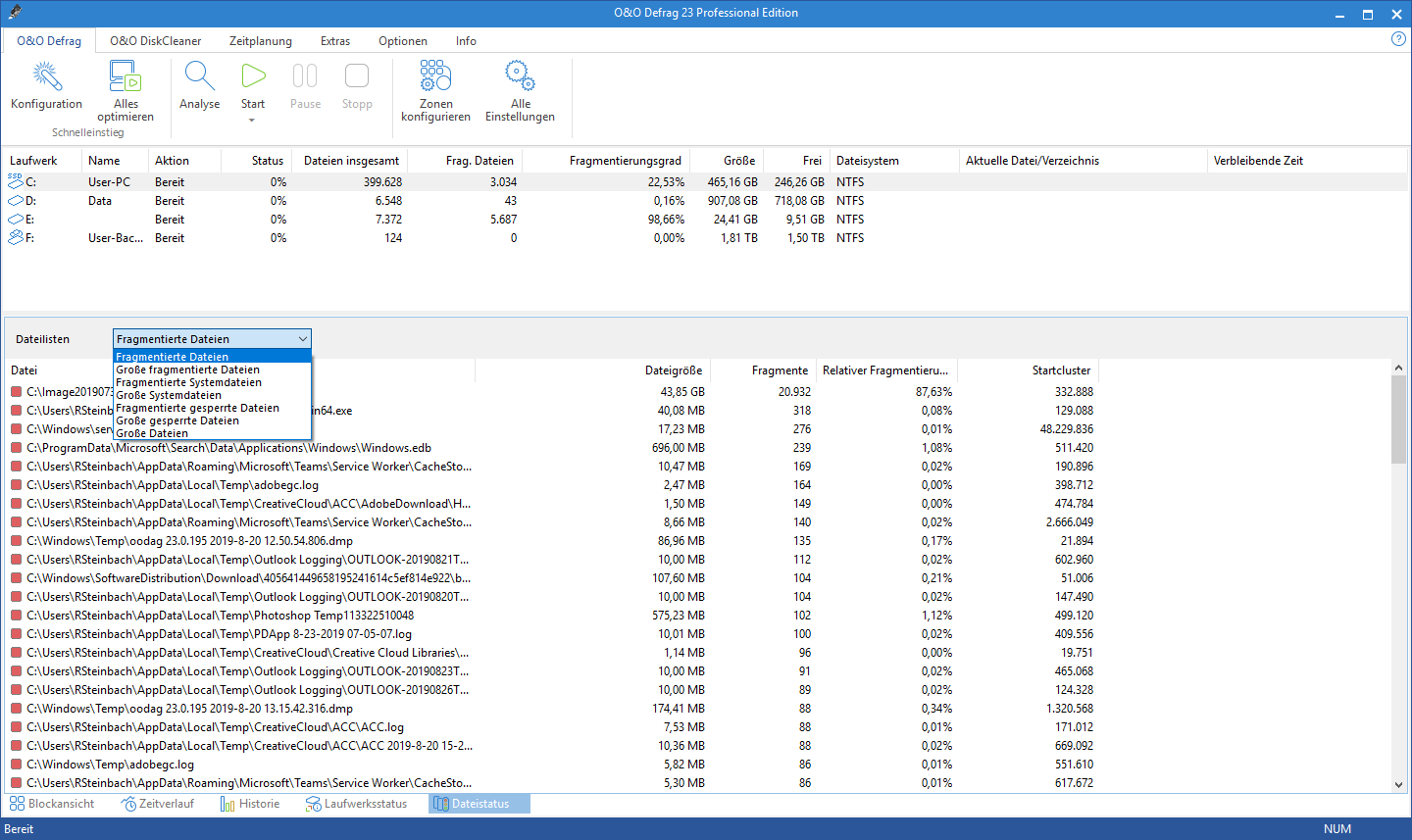This screenshot has height=840, width=1412.
Task: Select the adobegc.log in AppData Temp row
Action: 551,485
